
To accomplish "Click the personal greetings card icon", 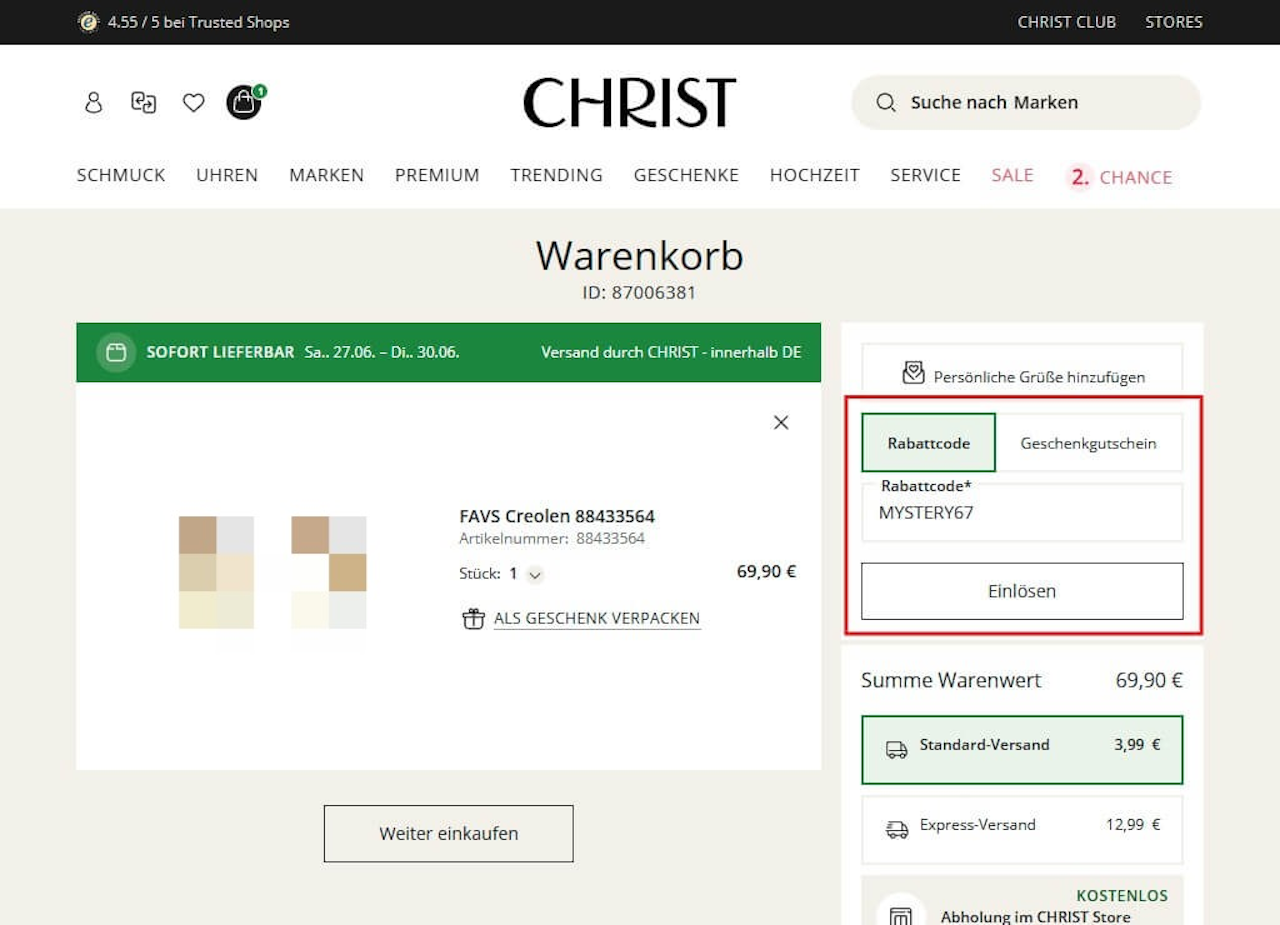I will coord(913,374).
